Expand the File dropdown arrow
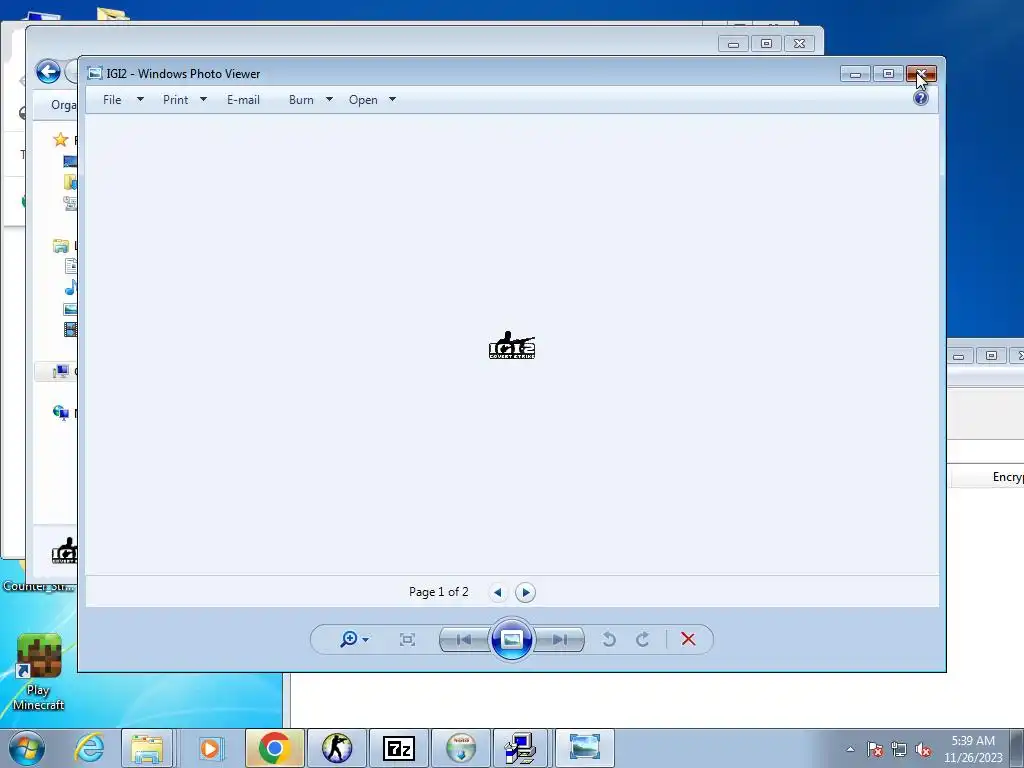The image size is (1024, 768). 140,99
